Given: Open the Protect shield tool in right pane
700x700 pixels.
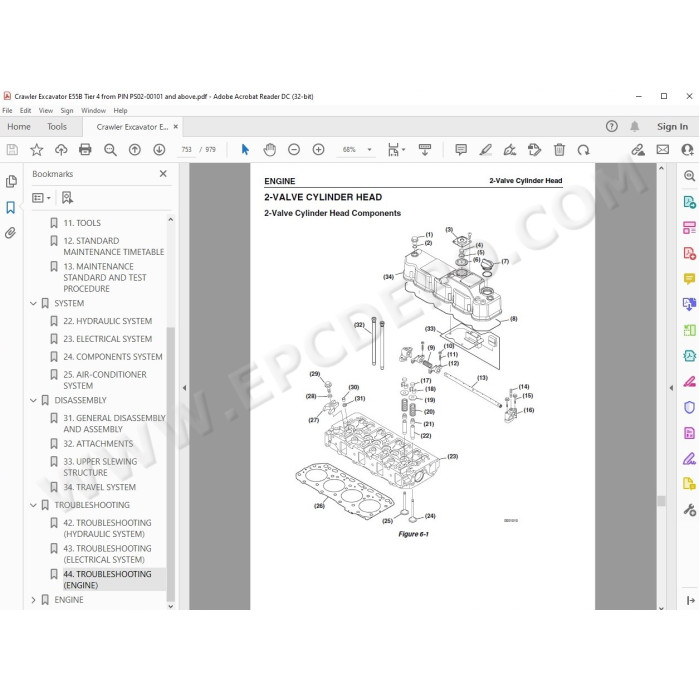Looking at the screenshot, I should point(689,407).
